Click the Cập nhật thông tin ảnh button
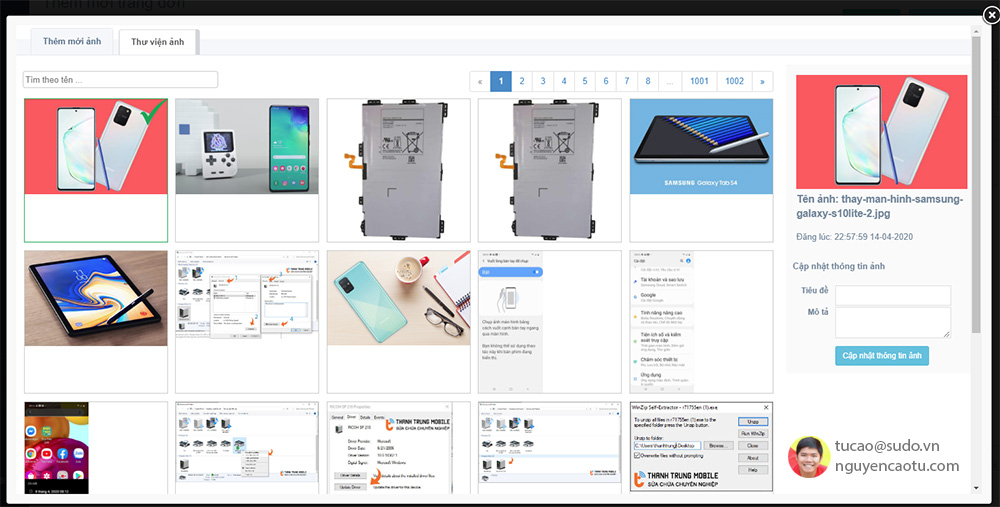Screen dimensions: 1000x507 coord(882,356)
